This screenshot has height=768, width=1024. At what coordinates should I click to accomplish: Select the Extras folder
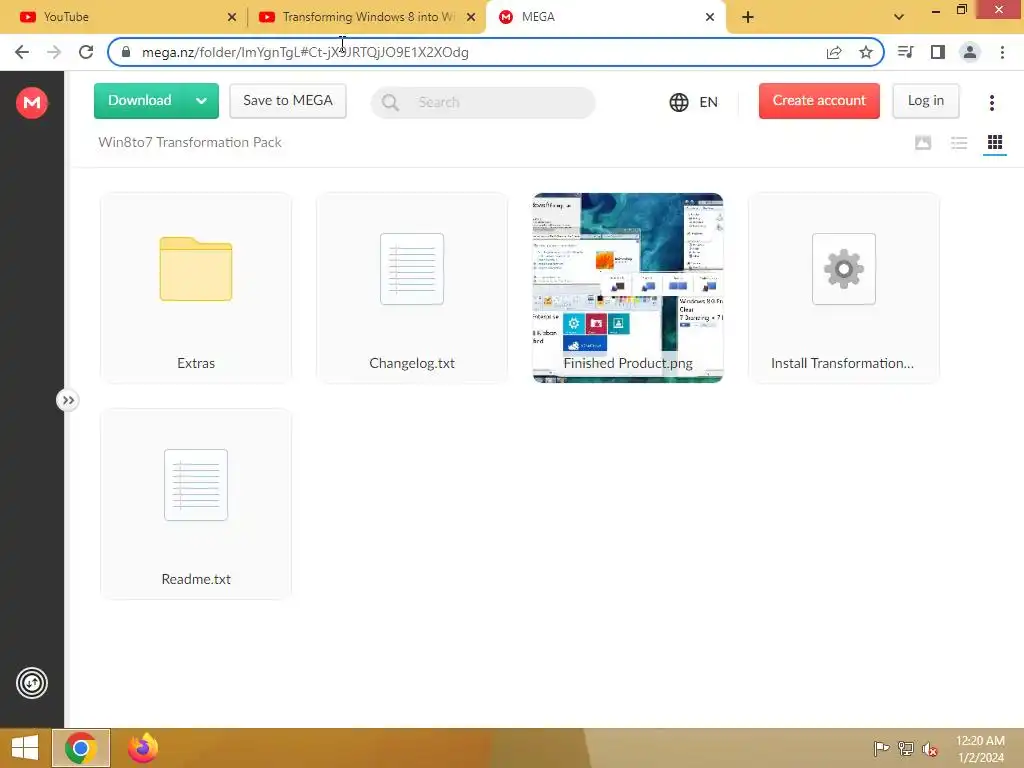point(196,287)
